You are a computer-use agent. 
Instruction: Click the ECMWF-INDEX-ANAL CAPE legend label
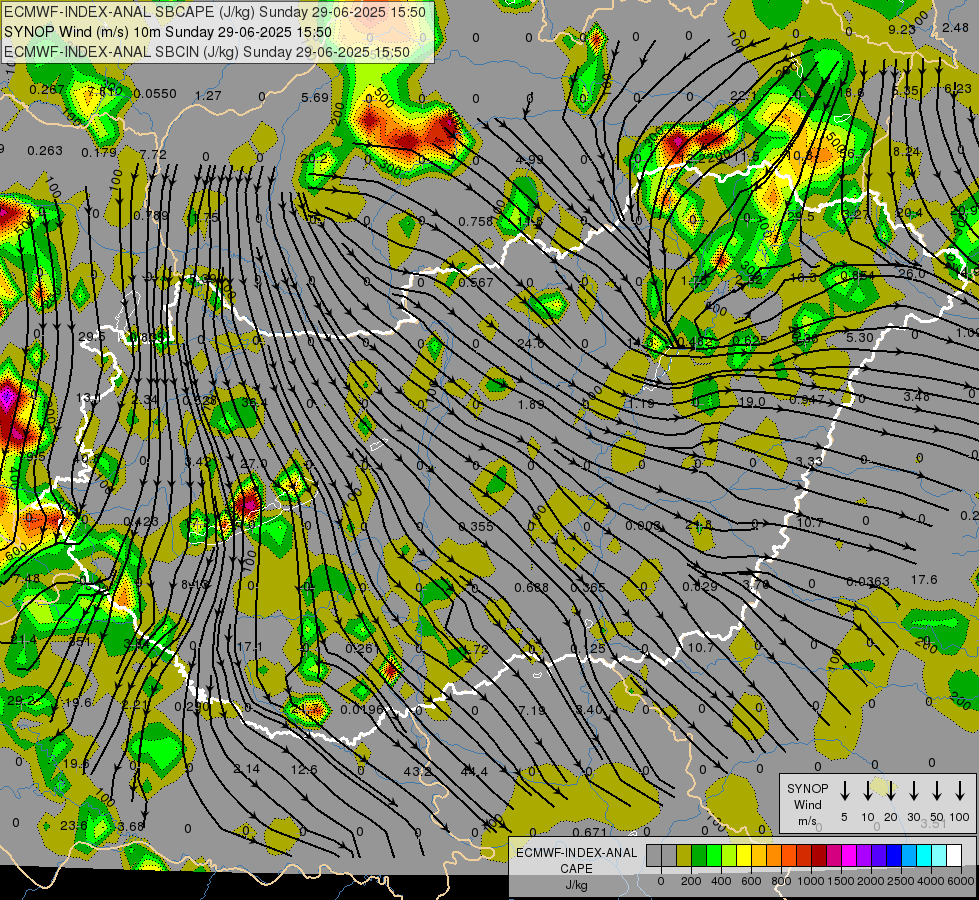click(x=576, y=860)
